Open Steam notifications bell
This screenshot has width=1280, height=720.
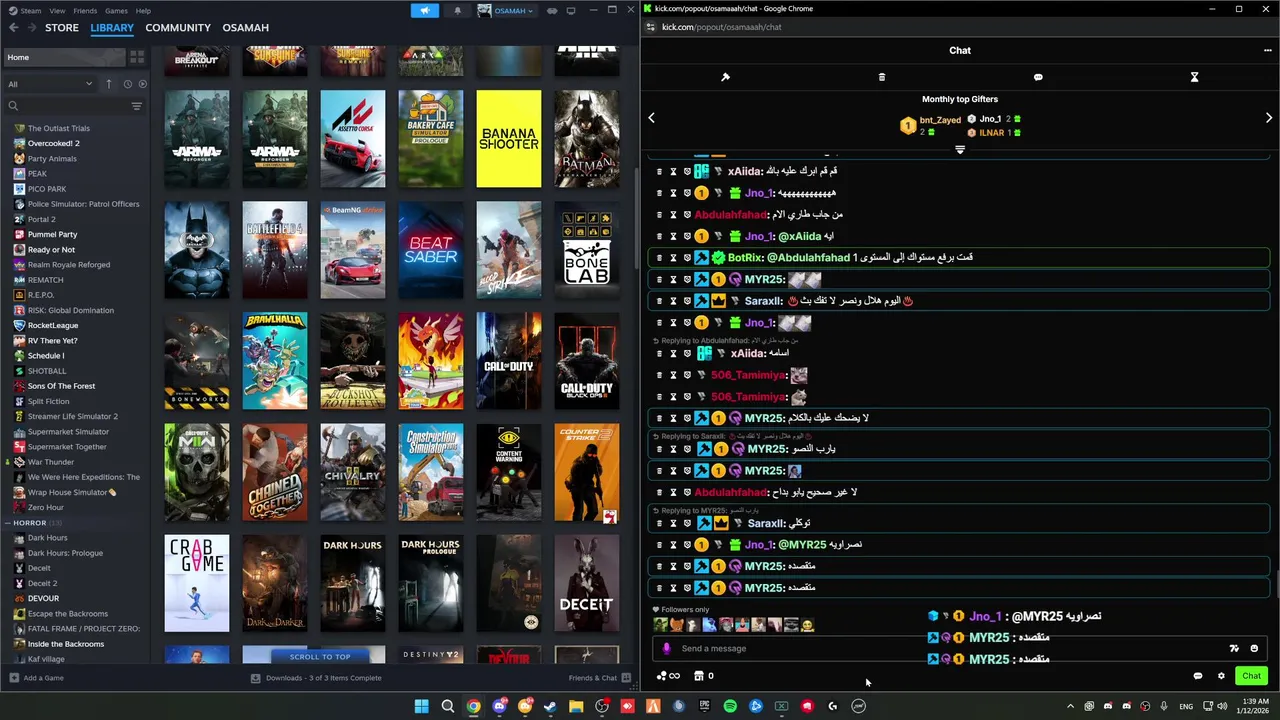pyautogui.click(x=457, y=10)
